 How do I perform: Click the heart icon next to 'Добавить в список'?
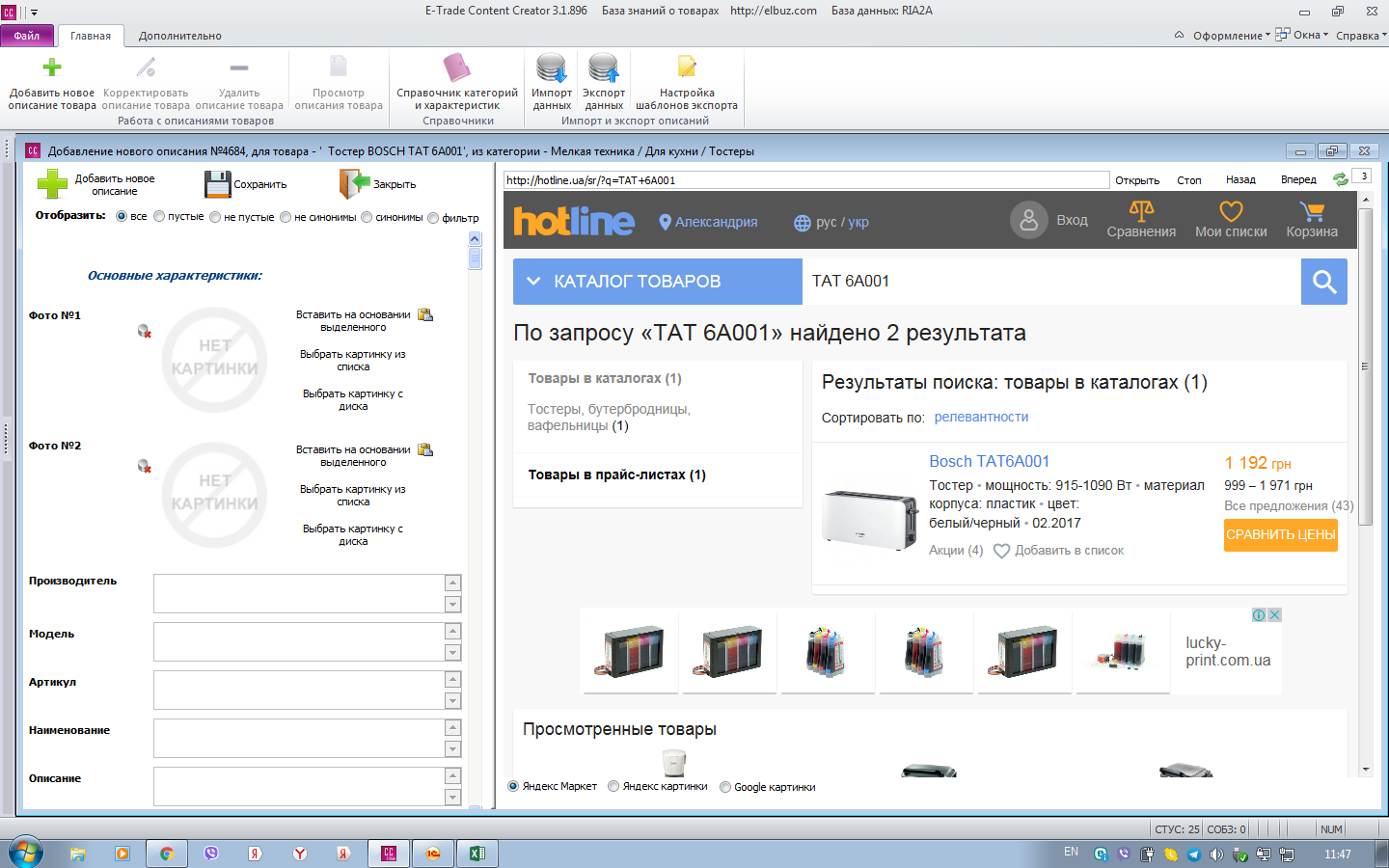(1001, 551)
